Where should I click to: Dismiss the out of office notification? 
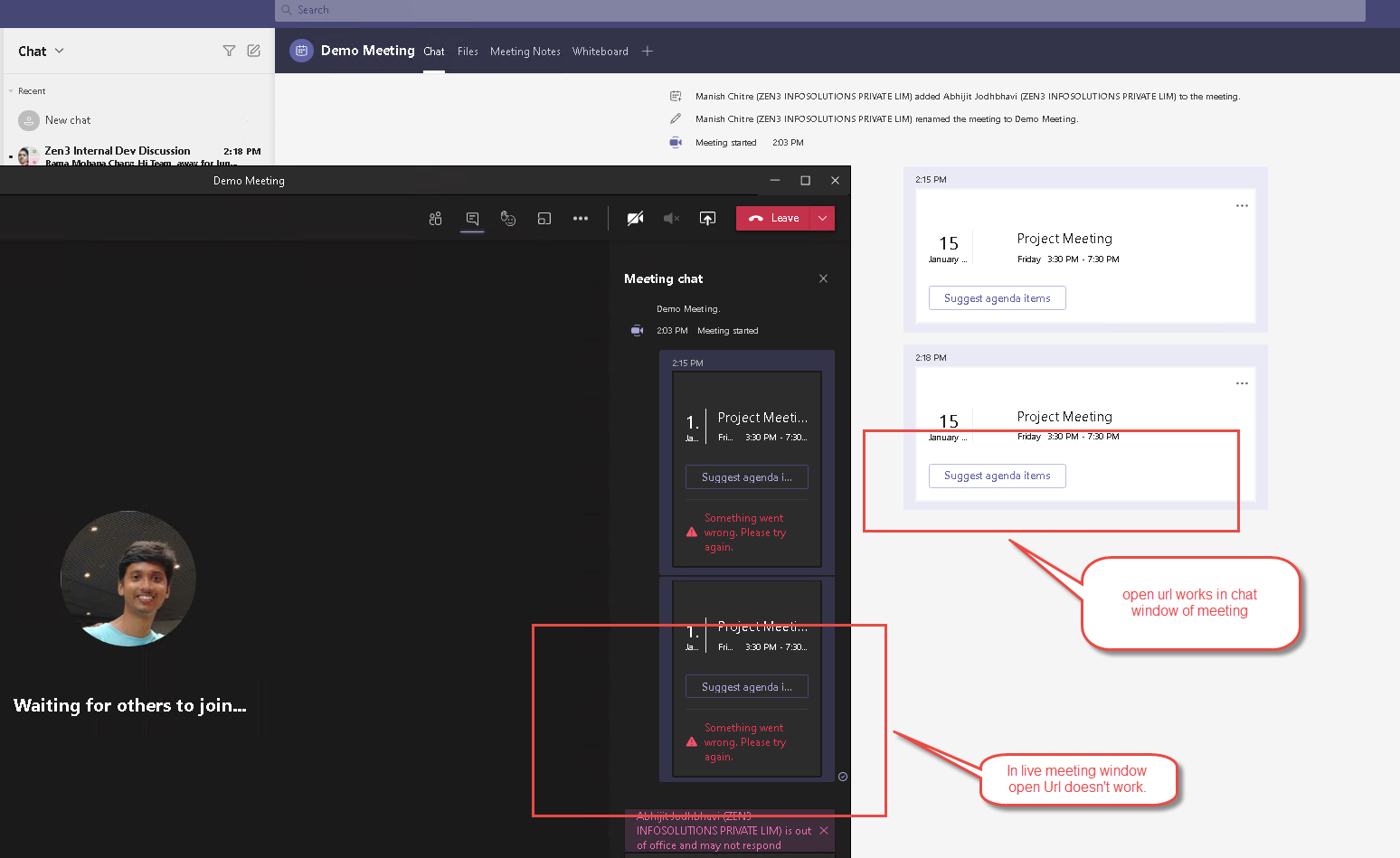tap(823, 830)
